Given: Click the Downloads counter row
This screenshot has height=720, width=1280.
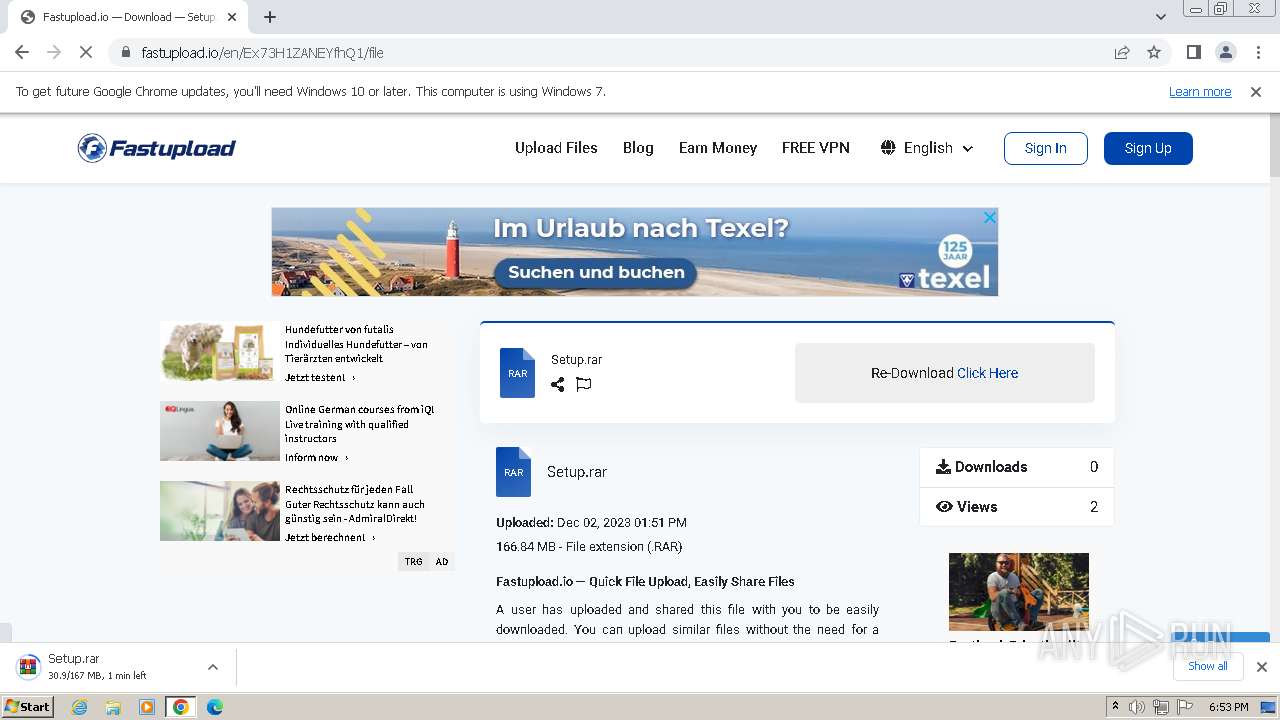Looking at the screenshot, I should (x=1016, y=467).
